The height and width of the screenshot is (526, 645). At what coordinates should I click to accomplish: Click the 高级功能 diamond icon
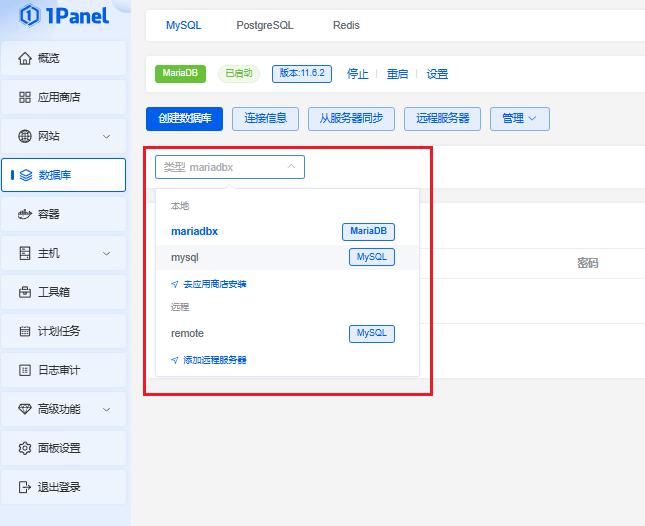(x=25, y=409)
